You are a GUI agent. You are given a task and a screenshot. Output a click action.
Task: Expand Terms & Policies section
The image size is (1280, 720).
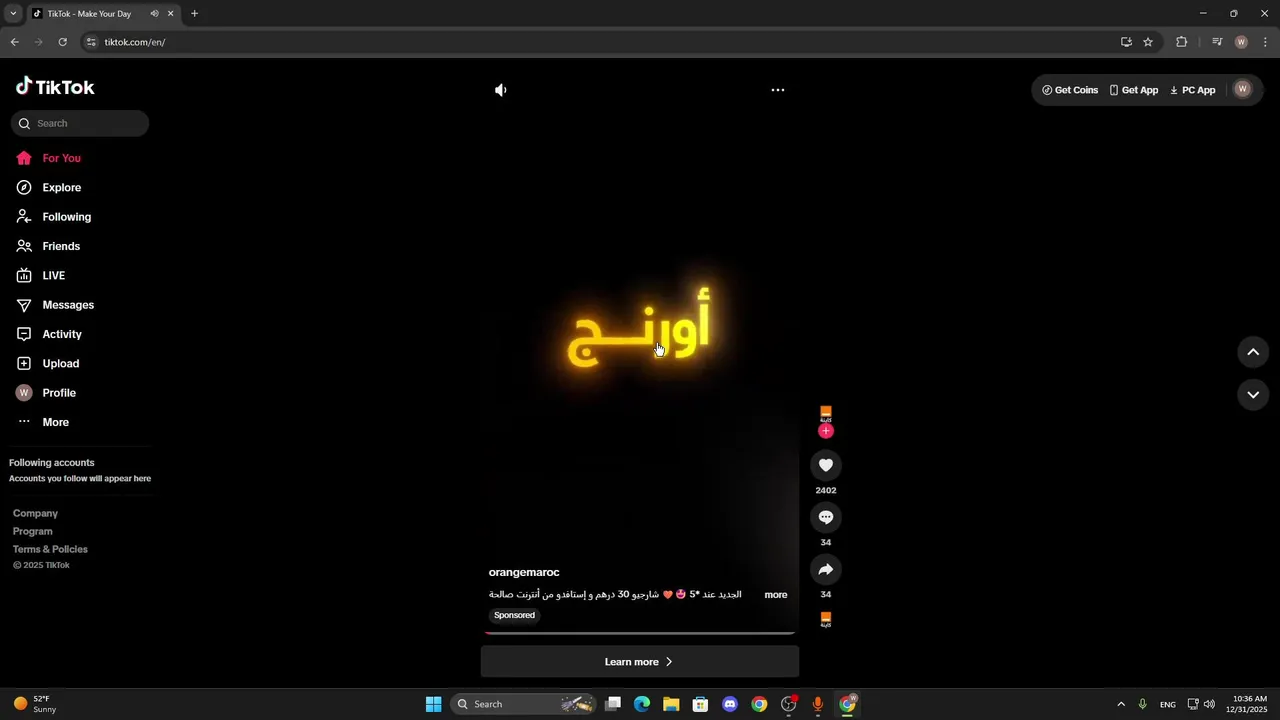click(50, 549)
